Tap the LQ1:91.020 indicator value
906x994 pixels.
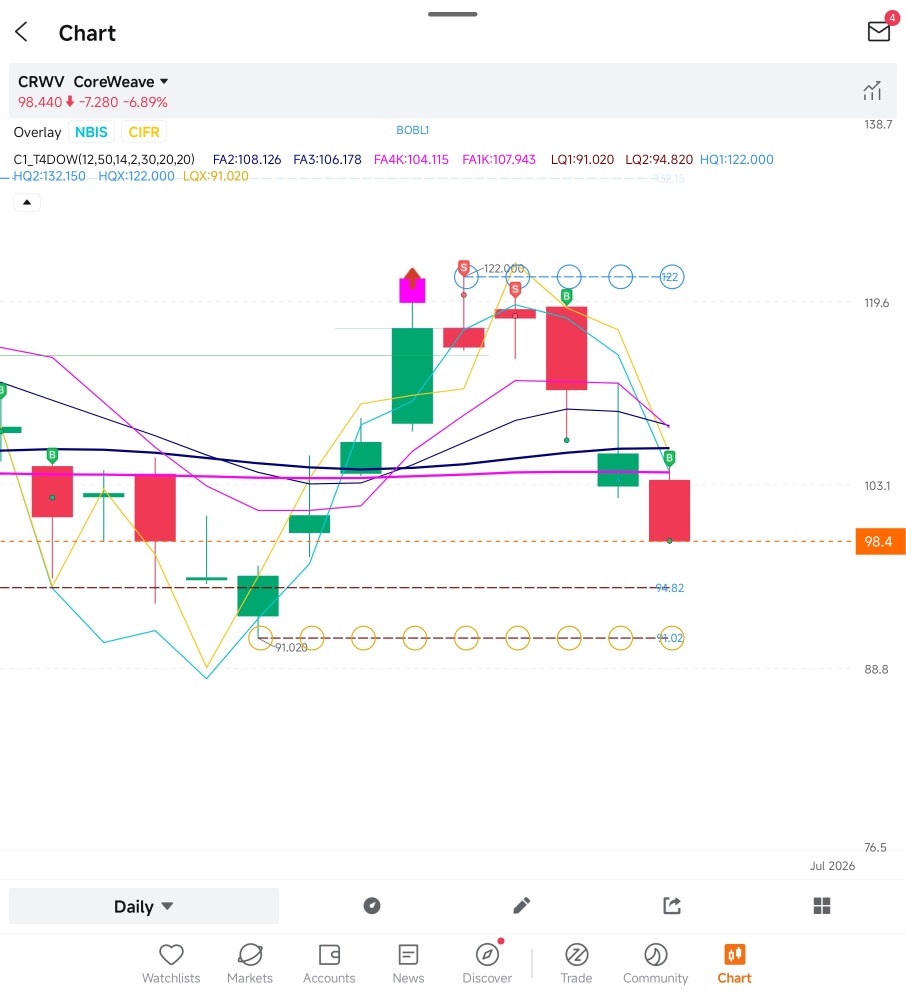(582, 160)
